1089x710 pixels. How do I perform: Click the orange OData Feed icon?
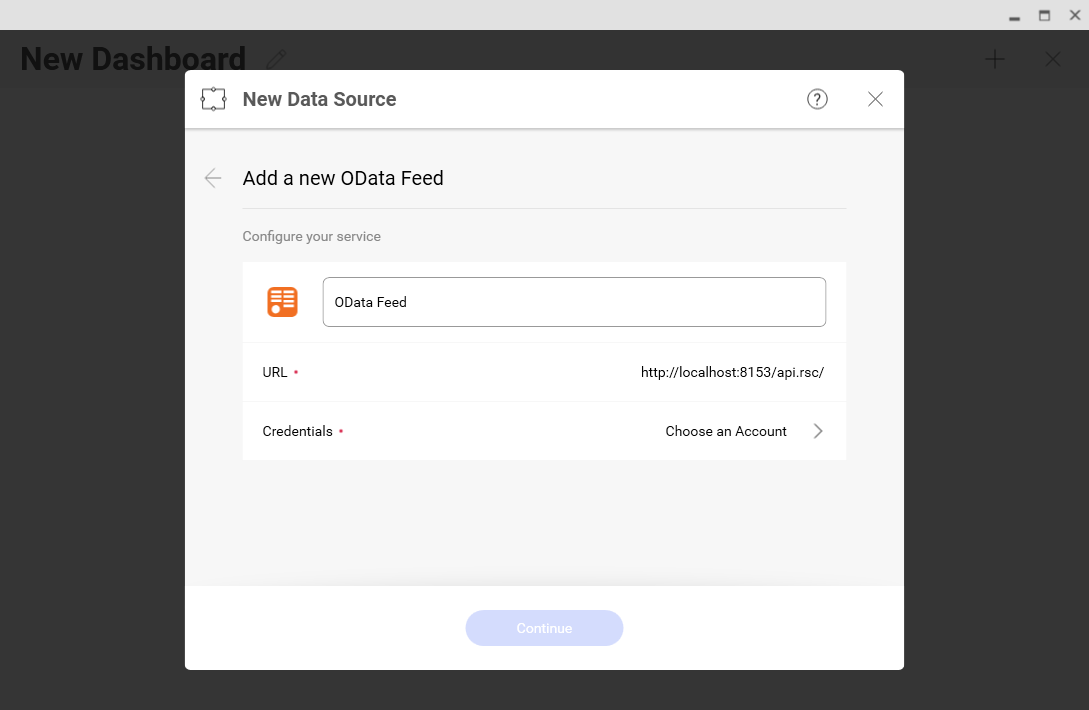point(282,302)
